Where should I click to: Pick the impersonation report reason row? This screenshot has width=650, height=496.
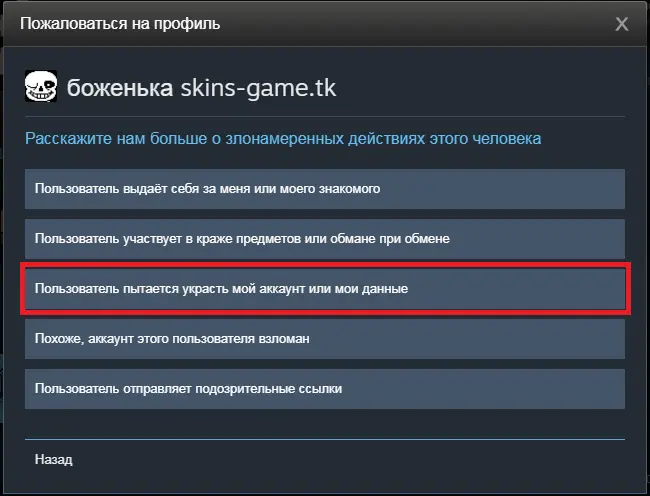coord(325,189)
